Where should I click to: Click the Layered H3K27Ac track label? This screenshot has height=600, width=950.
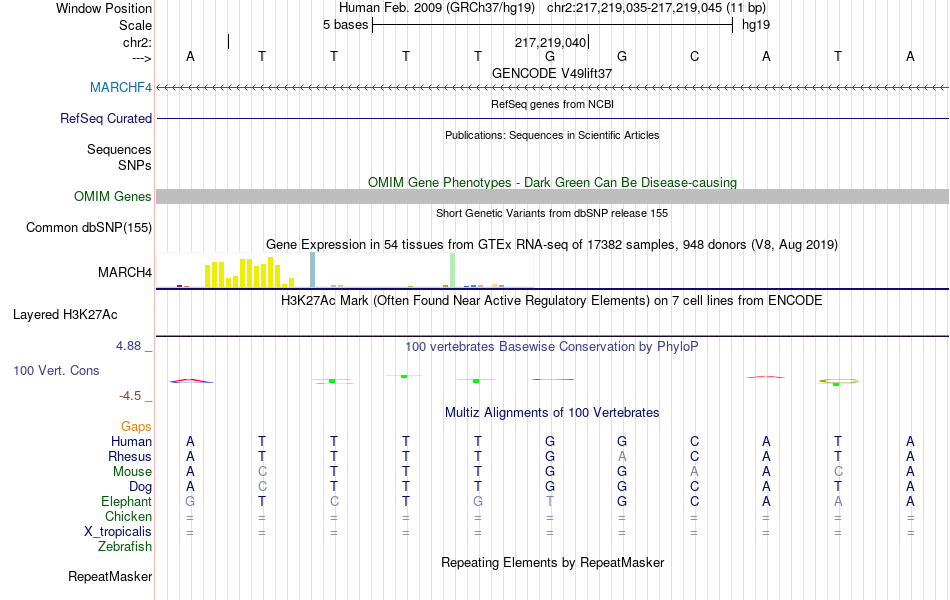[x=65, y=314]
